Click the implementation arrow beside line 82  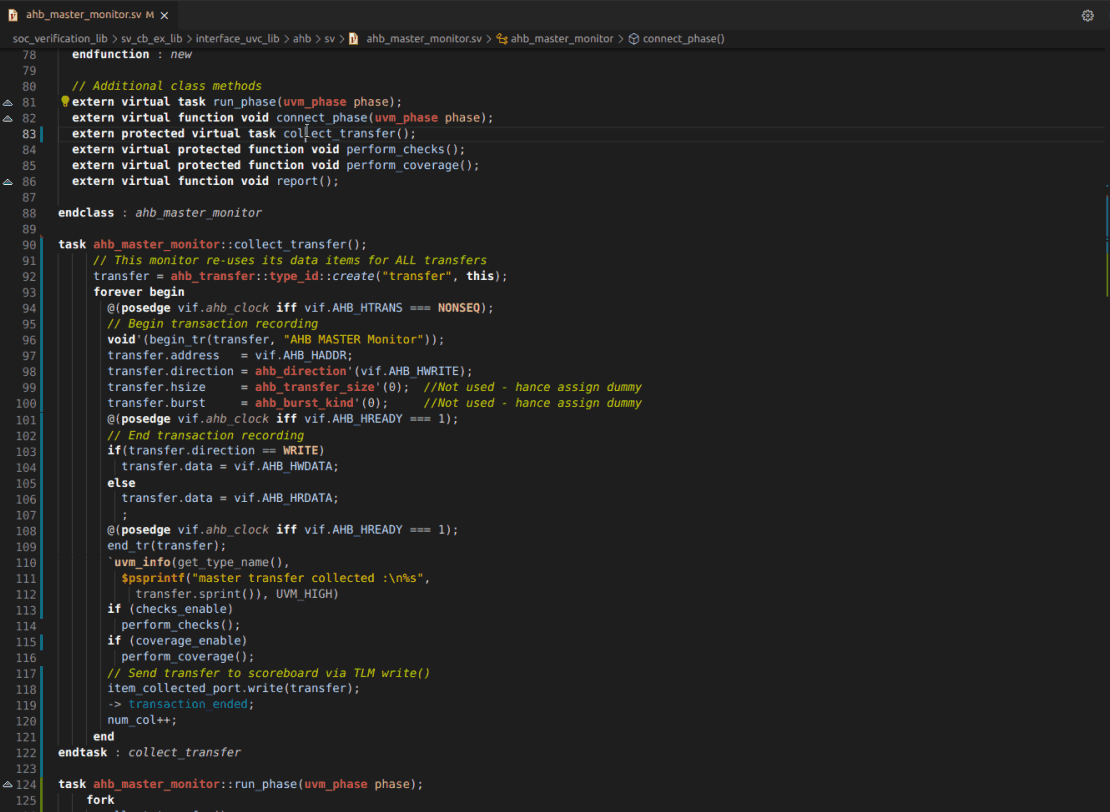(x=8, y=117)
